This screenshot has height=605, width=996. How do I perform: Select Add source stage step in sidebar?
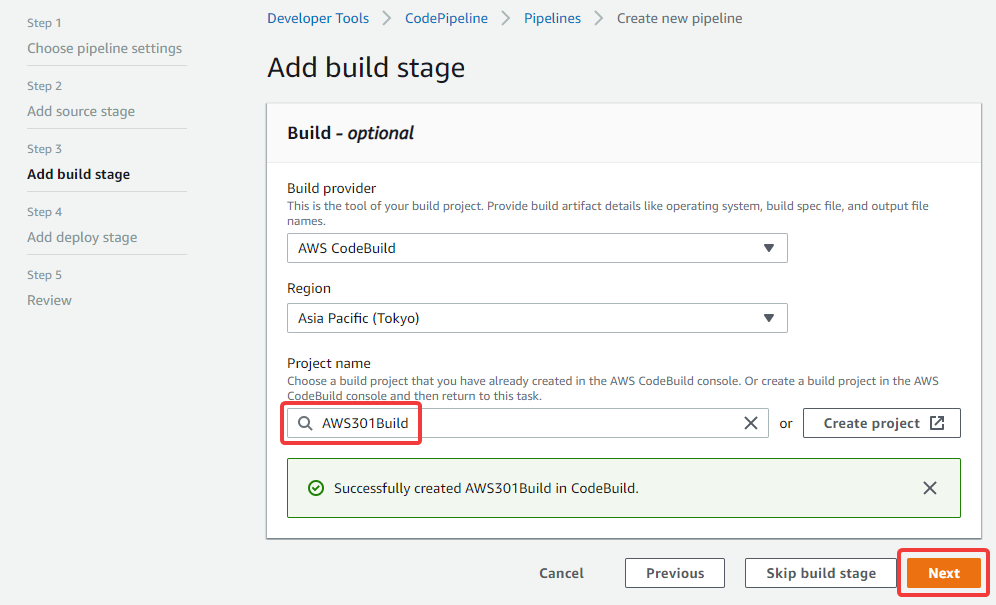[81, 111]
